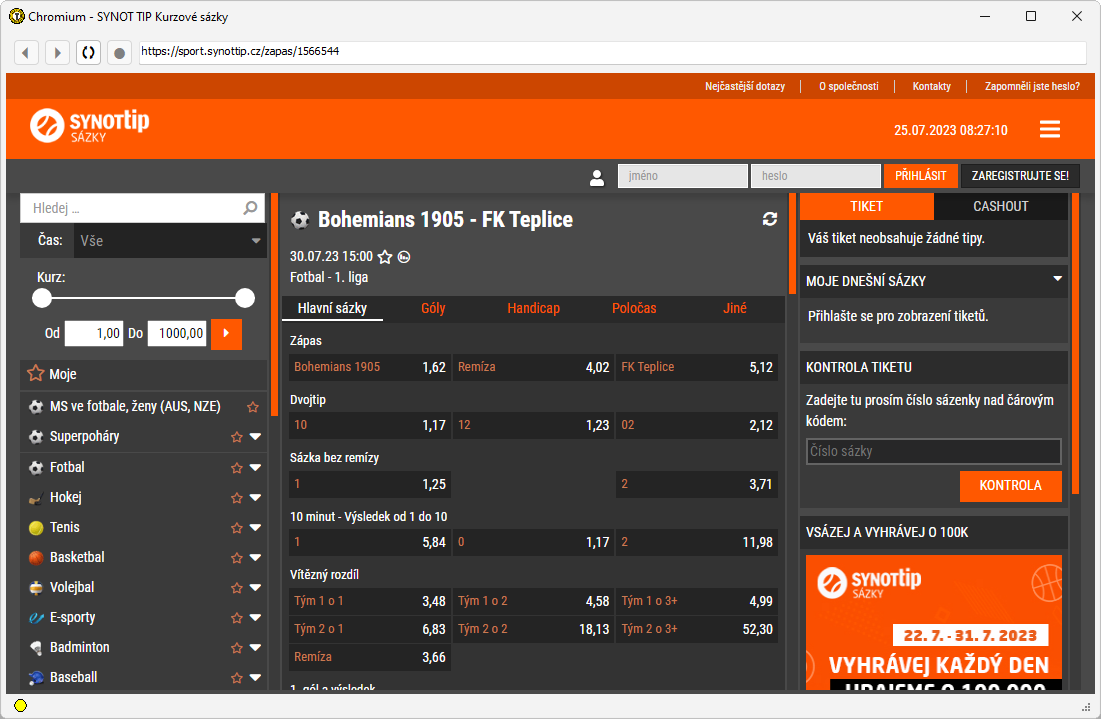Image resolution: width=1101 pixels, height=719 pixels.
Task: Switch to the Góly tab
Action: [433, 308]
